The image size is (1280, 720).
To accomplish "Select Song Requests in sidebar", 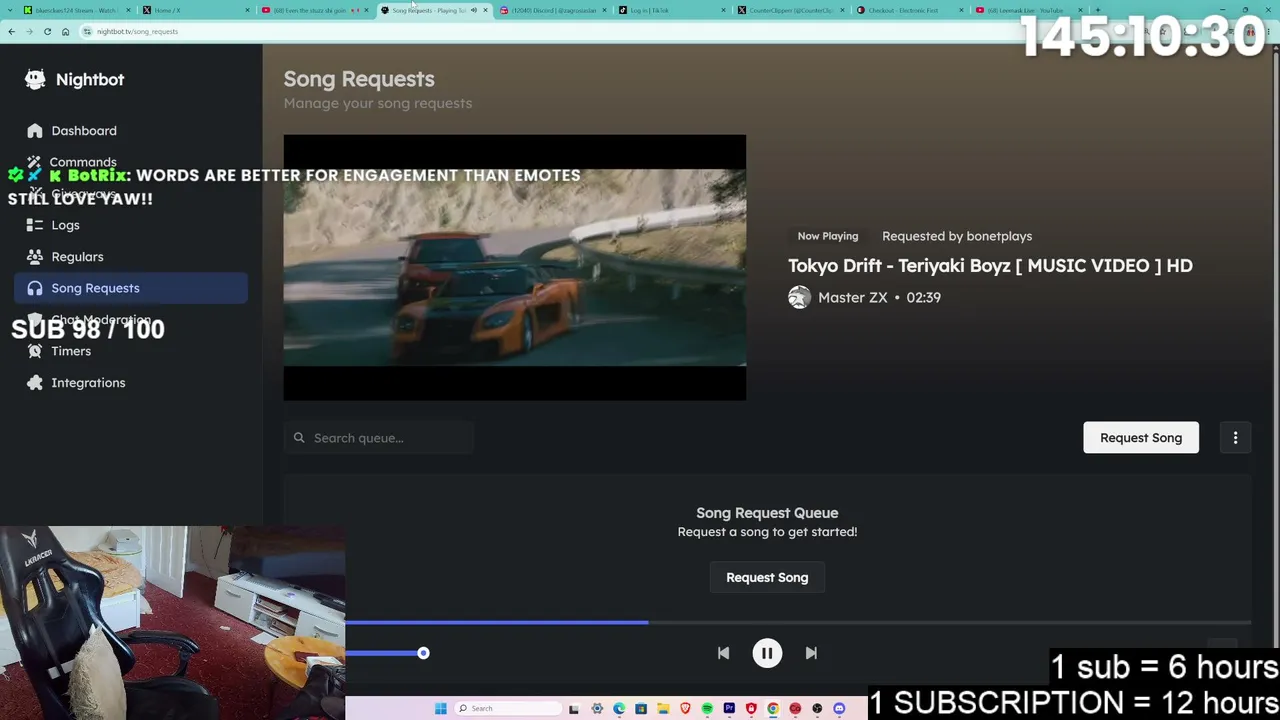I will coord(130,288).
